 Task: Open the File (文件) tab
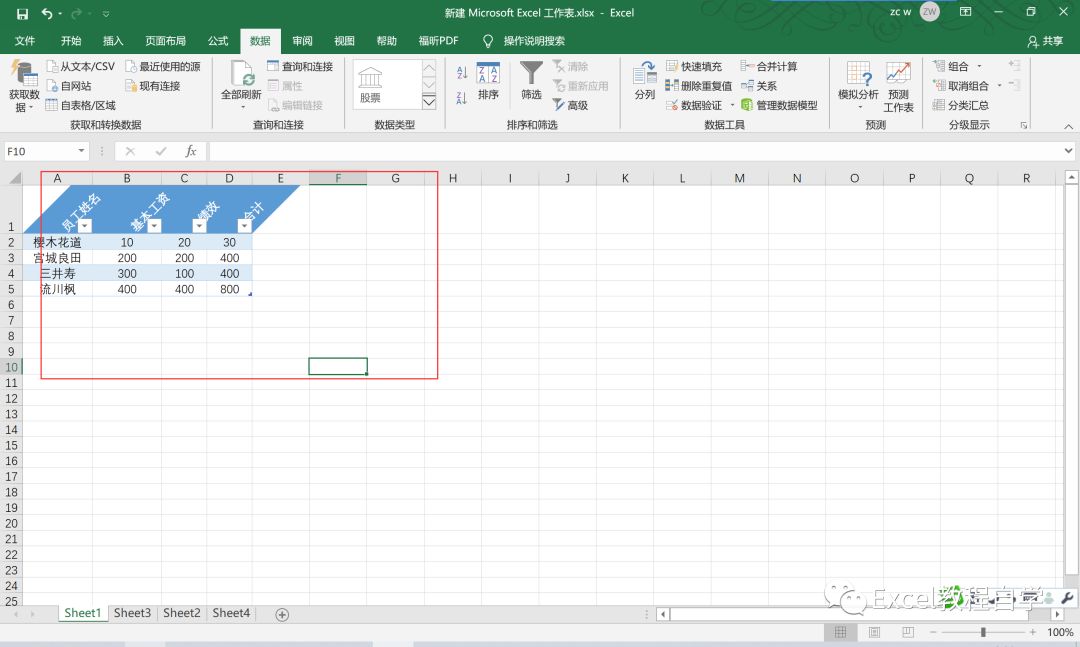(x=25, y=41)
